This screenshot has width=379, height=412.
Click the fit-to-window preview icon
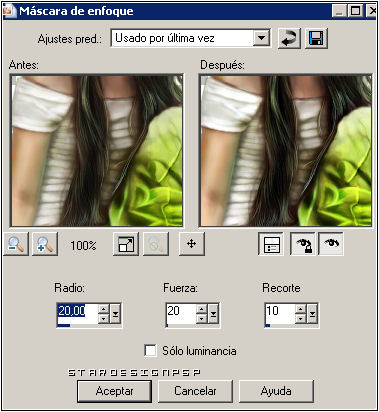[x=126, y=244]
